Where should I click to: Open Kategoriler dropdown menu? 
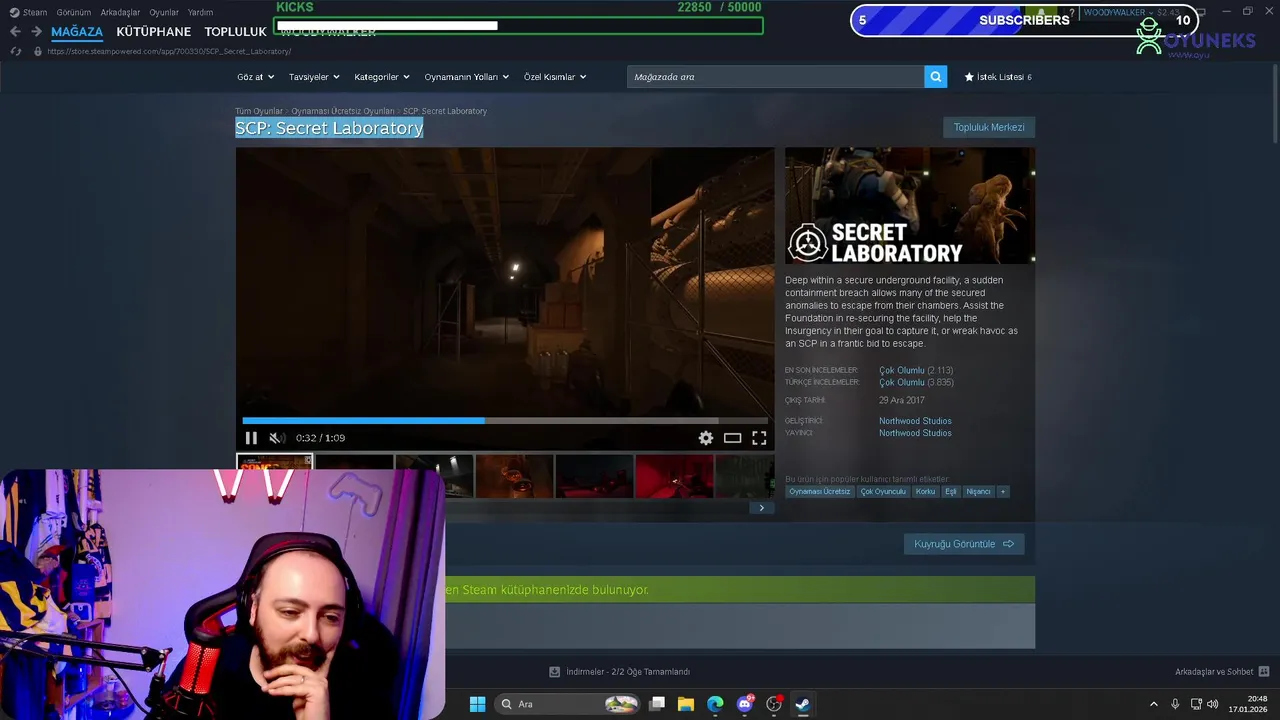coord(381,77)
